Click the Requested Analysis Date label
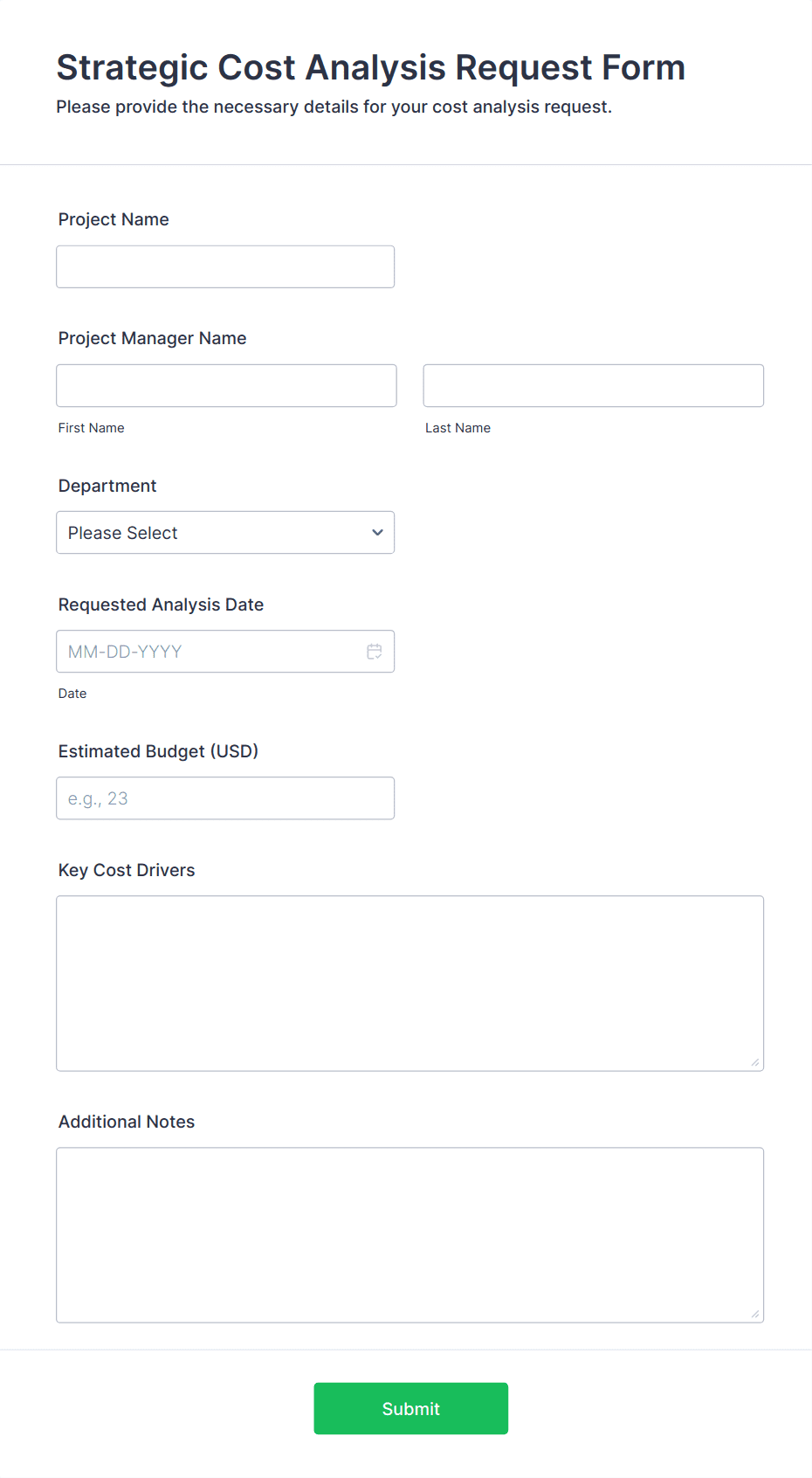The height and width of the screenshot is (1478, 812). coord(161,605)
